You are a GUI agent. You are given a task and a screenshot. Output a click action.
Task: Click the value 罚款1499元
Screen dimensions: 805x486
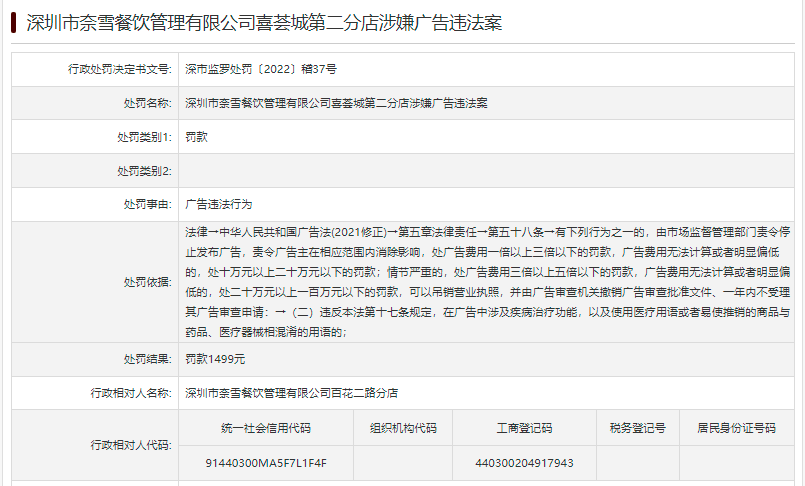tap(215, 359)
